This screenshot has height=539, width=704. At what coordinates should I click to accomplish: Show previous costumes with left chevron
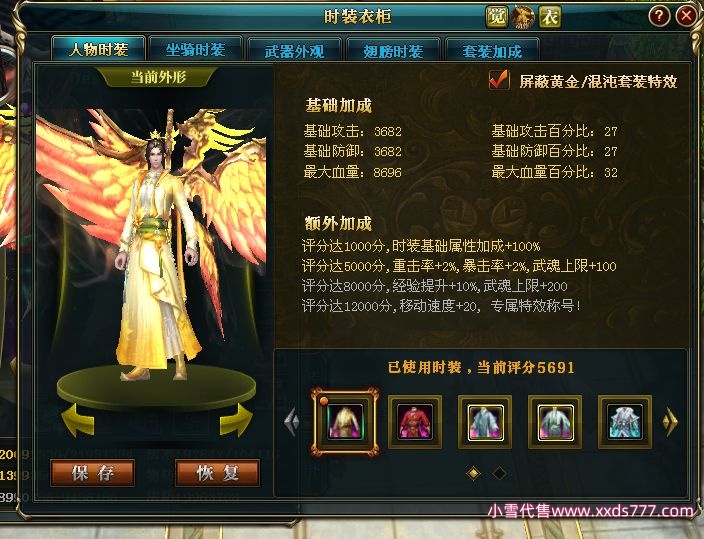tap(292, 422)
